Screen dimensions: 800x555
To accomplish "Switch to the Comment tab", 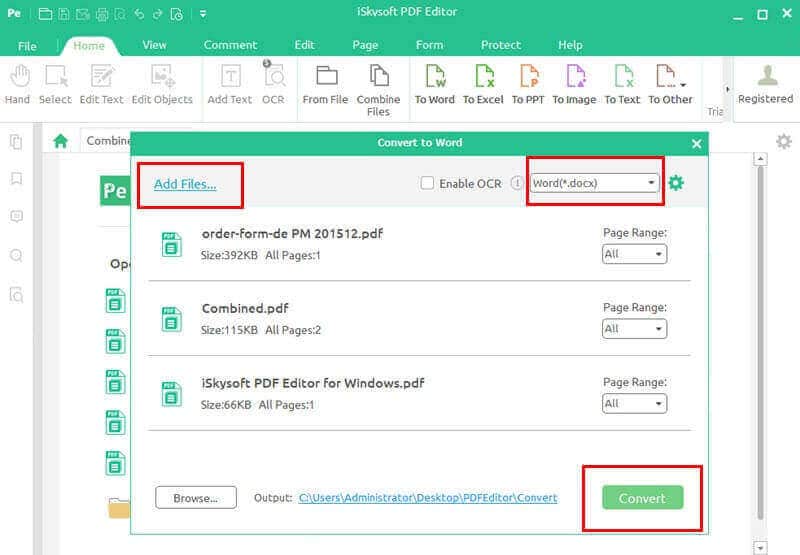I will 230,45.
